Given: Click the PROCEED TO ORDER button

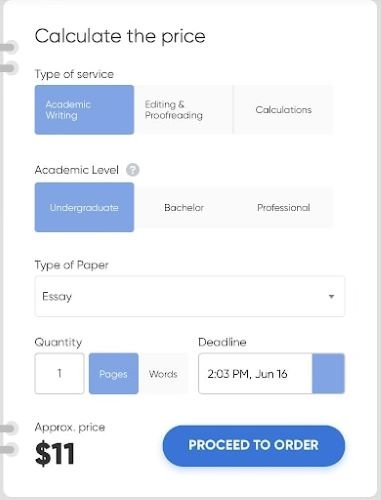Looking at the screenshot, I should 254,445.
